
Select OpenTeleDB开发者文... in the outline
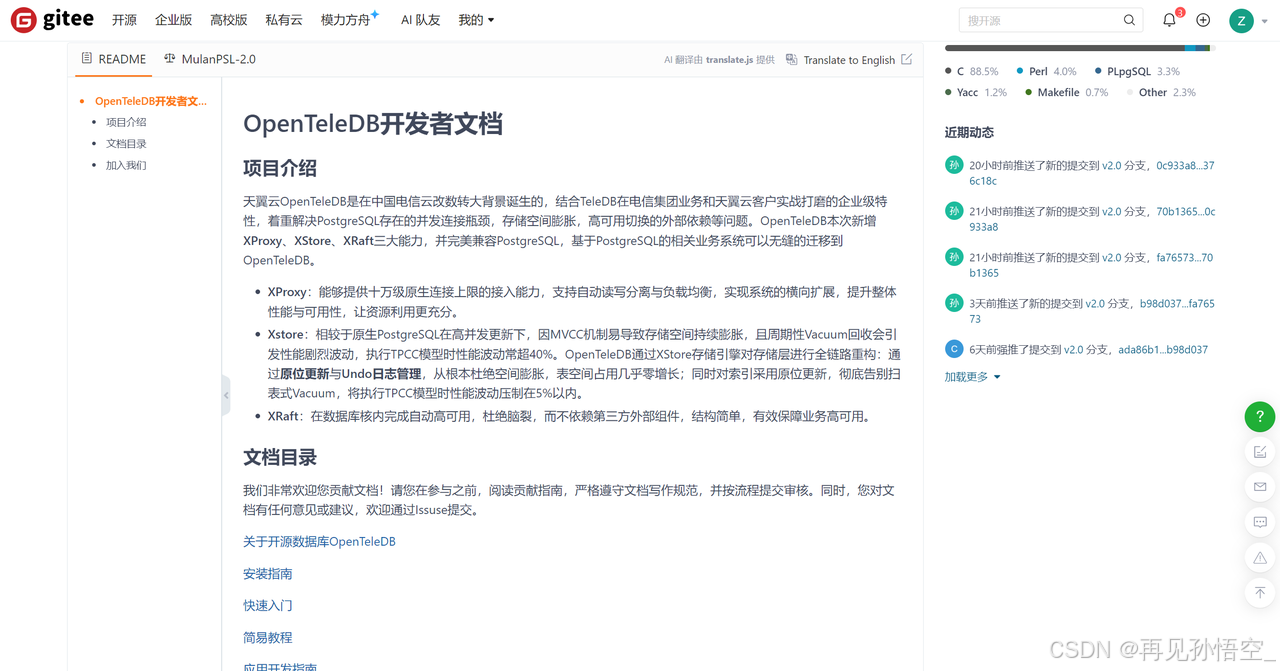point(151,101)
